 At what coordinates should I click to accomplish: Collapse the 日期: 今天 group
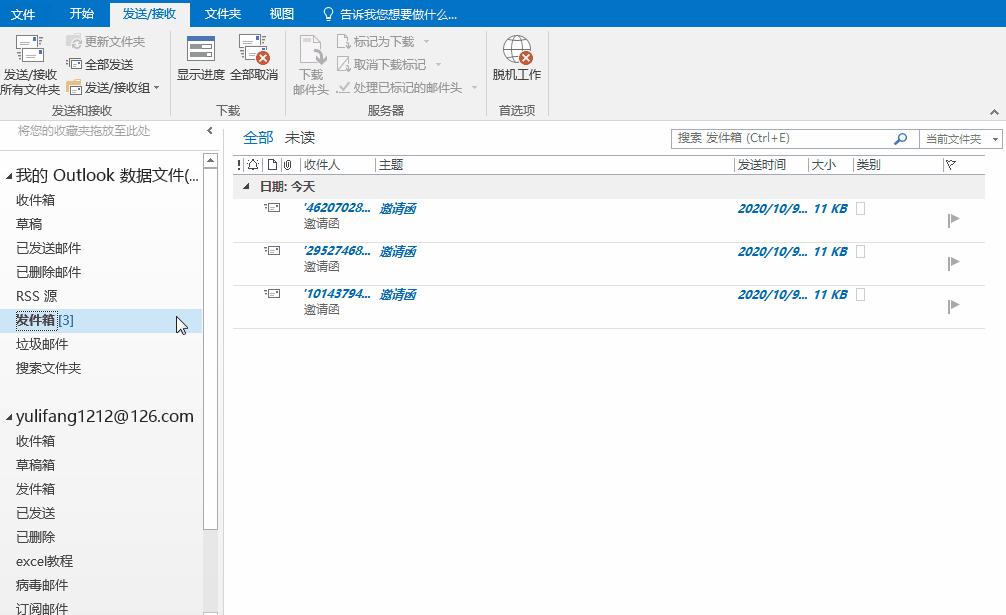click(x=245, y=186)
